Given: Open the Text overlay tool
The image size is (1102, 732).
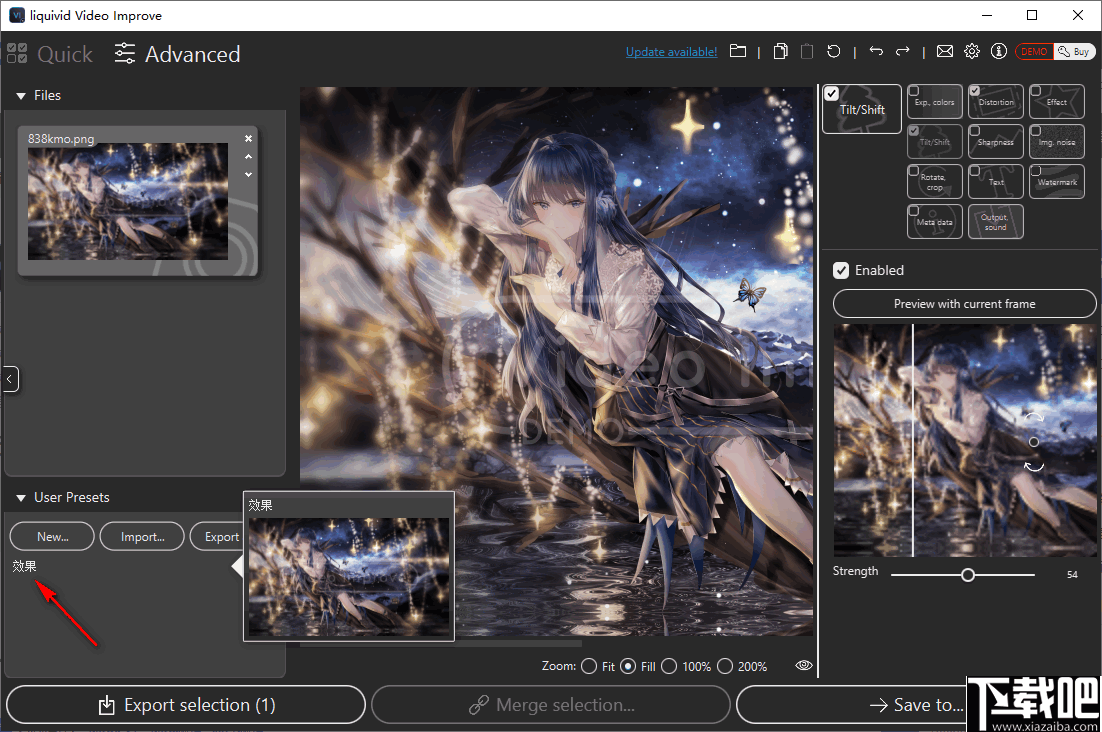Looking at the screenshot, I should pyautogui.click(x=995, y=181).
